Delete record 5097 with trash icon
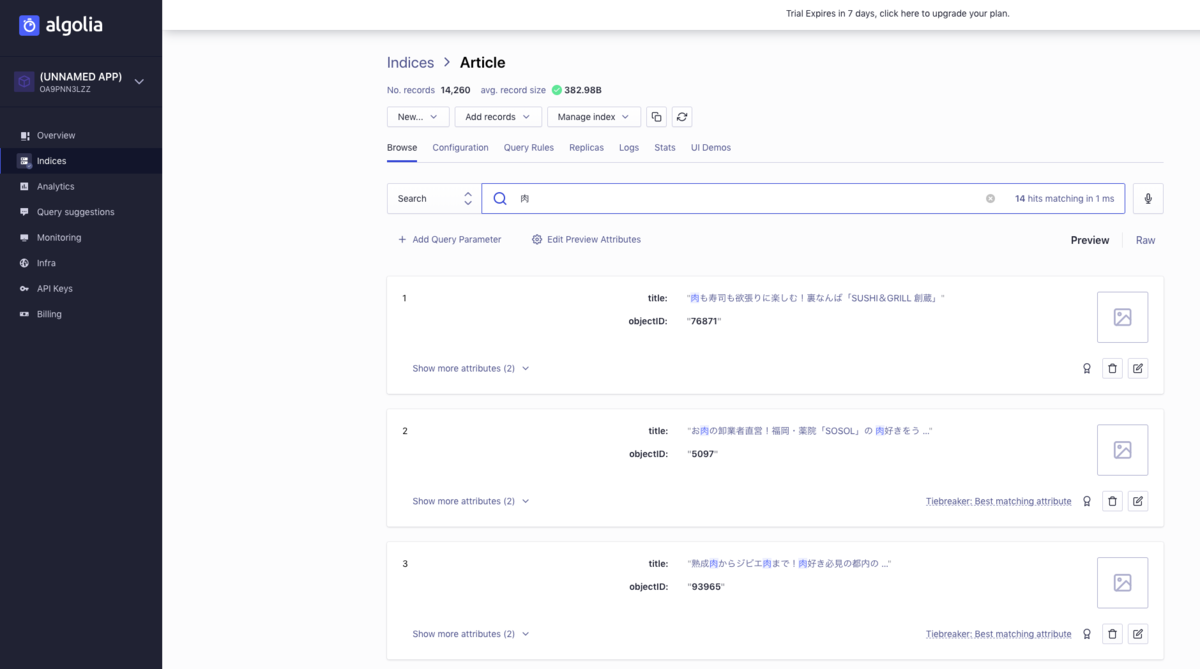The image size is (1200, 669). [x=1112, y=501]
